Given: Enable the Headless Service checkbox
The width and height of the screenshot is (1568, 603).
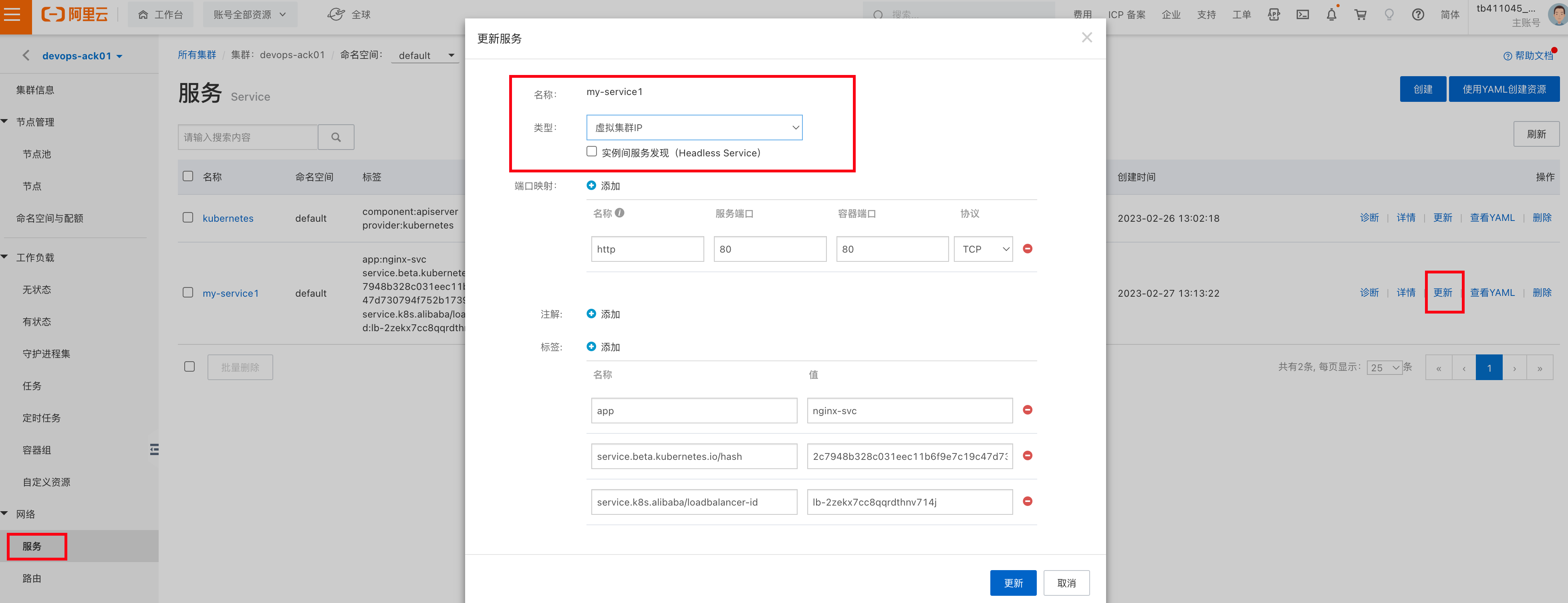Looking at the screenshot, I should coord(592,151).
